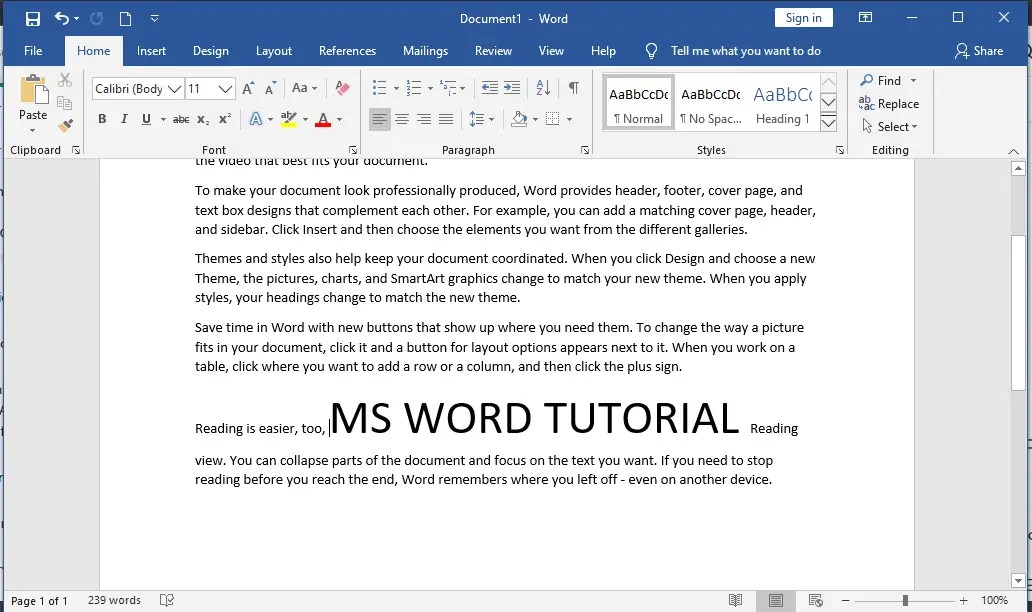
Task: Click the Paste clipboard icon
Action: 34,89
